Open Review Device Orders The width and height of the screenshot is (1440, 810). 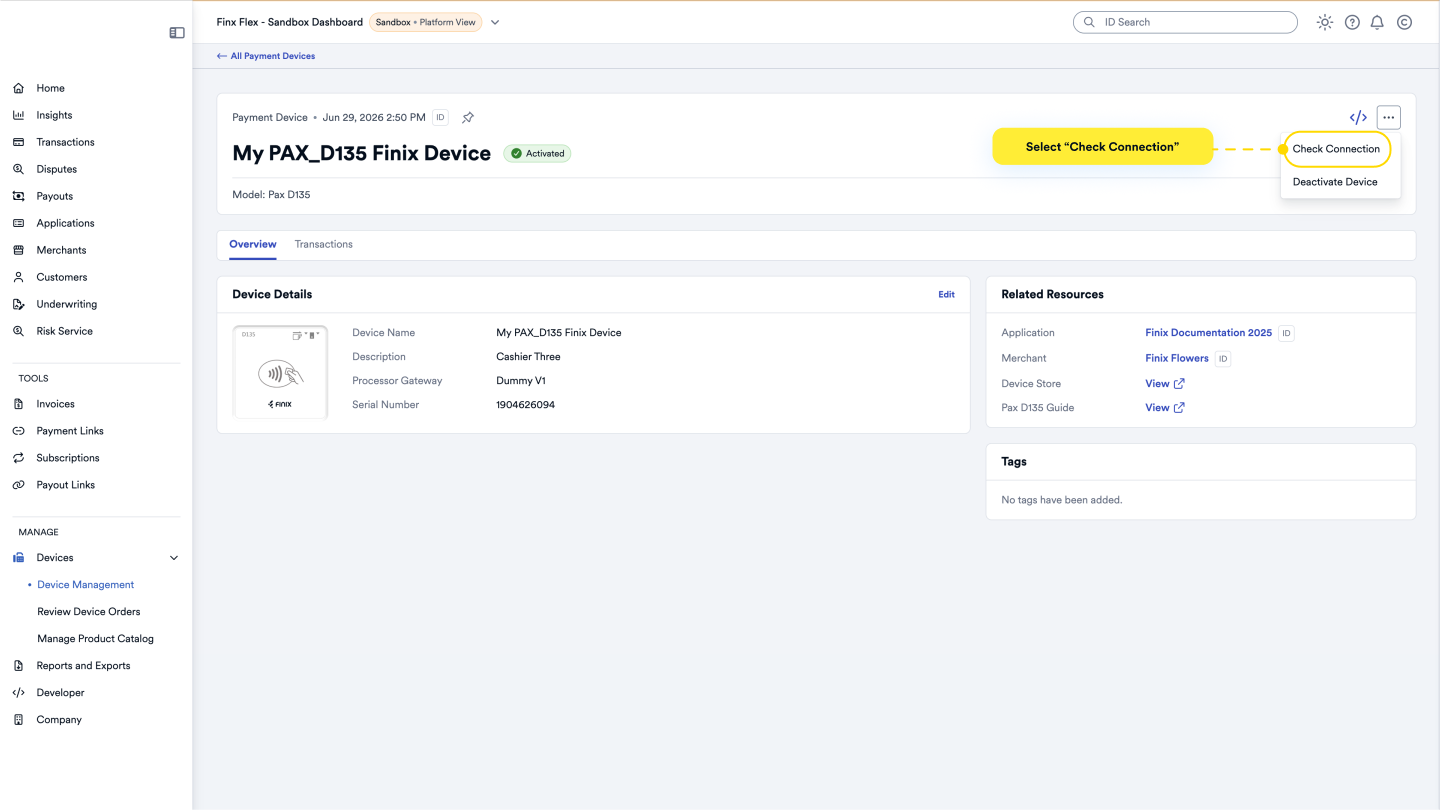point(89,612)
